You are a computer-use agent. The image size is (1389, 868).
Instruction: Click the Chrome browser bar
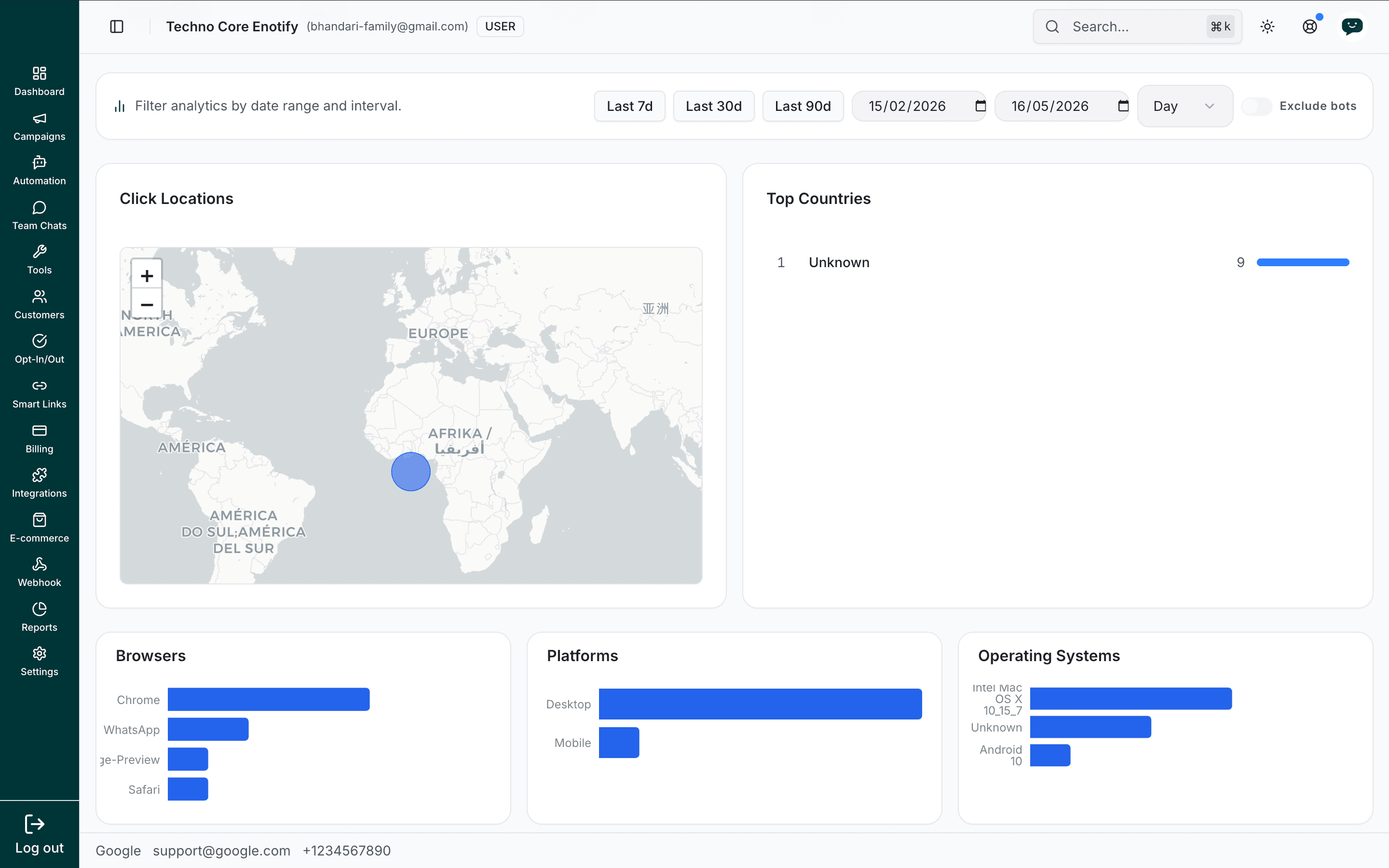pos(269,699)
